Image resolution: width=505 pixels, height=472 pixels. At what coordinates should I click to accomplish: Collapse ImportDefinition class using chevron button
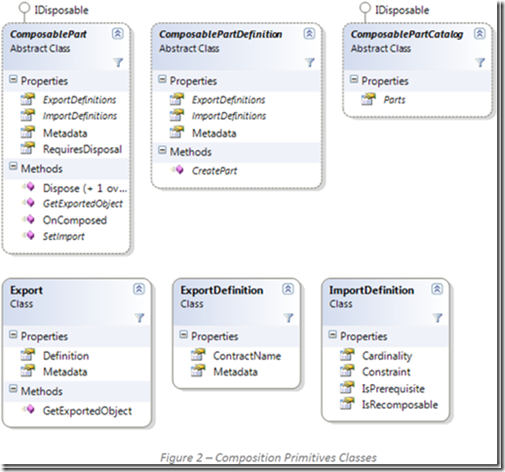[x=437, y=289]
